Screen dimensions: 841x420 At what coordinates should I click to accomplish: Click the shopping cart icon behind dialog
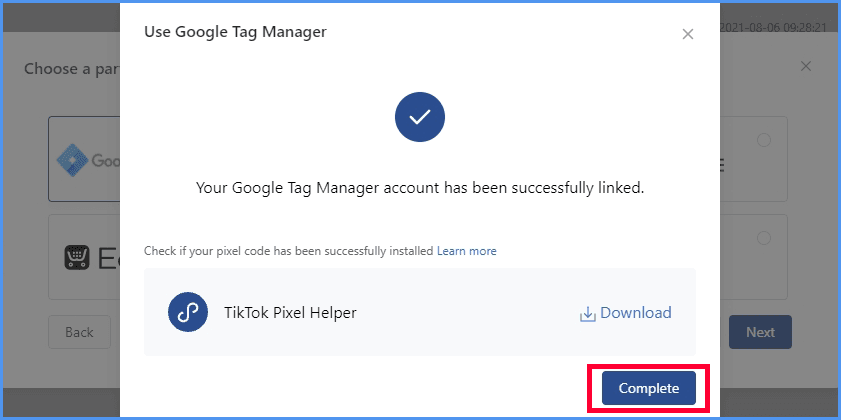(x=74, y=257)
